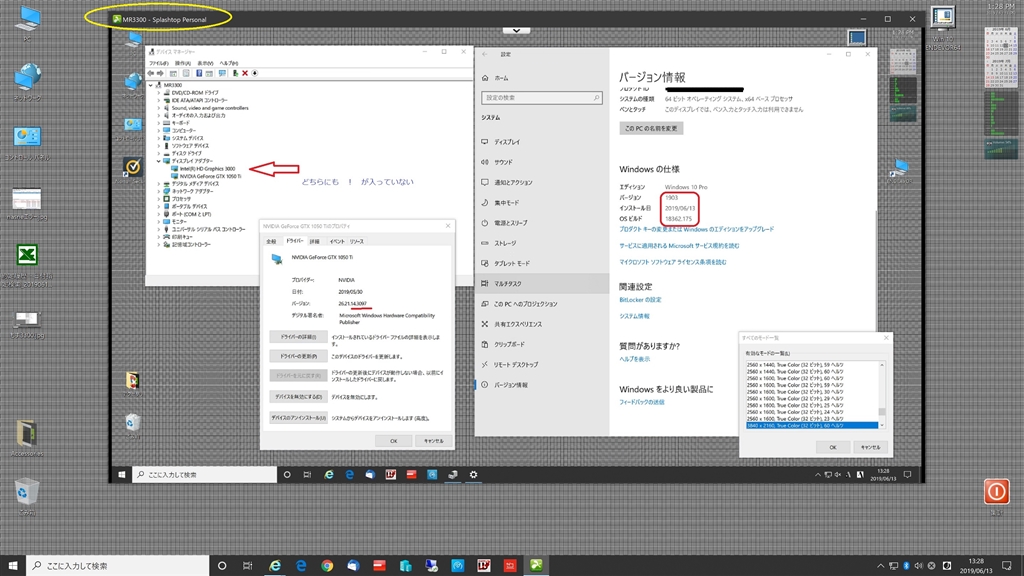Click the mode list vertical scrollbar
Screen dimensions: 1024x576
[882, 395]
